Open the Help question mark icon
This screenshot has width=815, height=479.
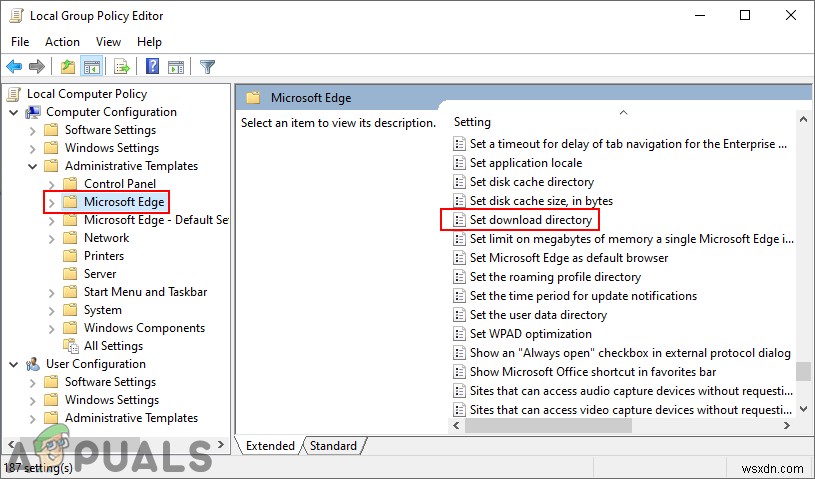(152, 66)
